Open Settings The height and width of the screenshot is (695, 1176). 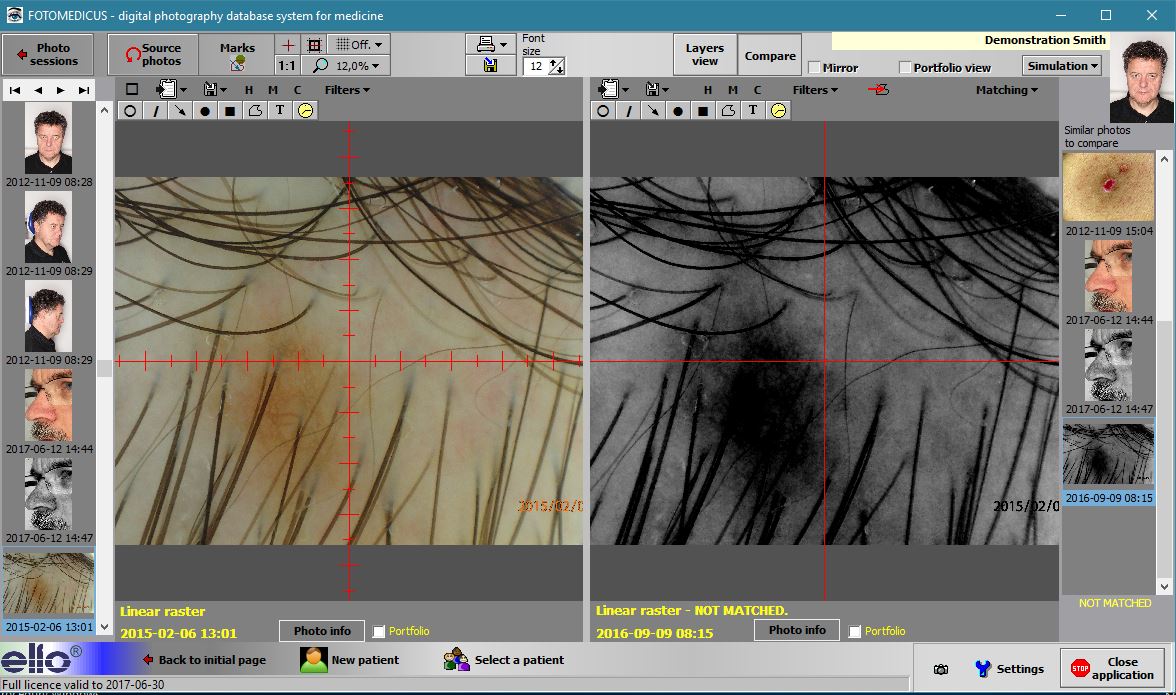click(x=1010, y=669)
